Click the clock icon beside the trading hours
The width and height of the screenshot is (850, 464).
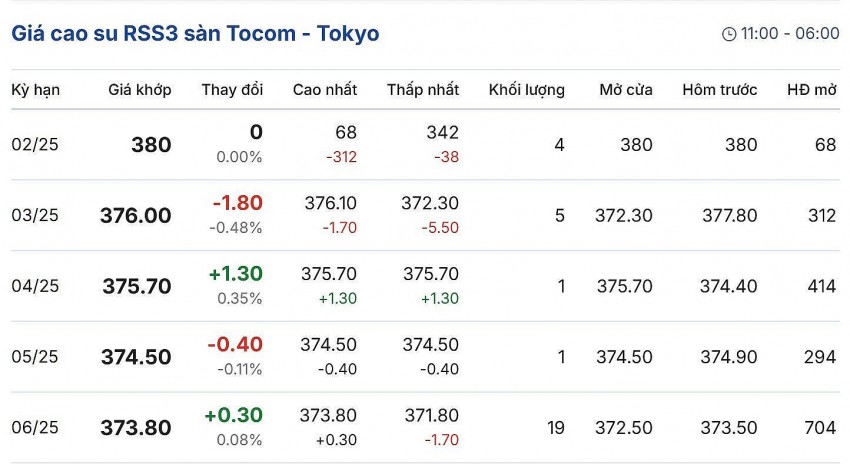pos(728,34)
